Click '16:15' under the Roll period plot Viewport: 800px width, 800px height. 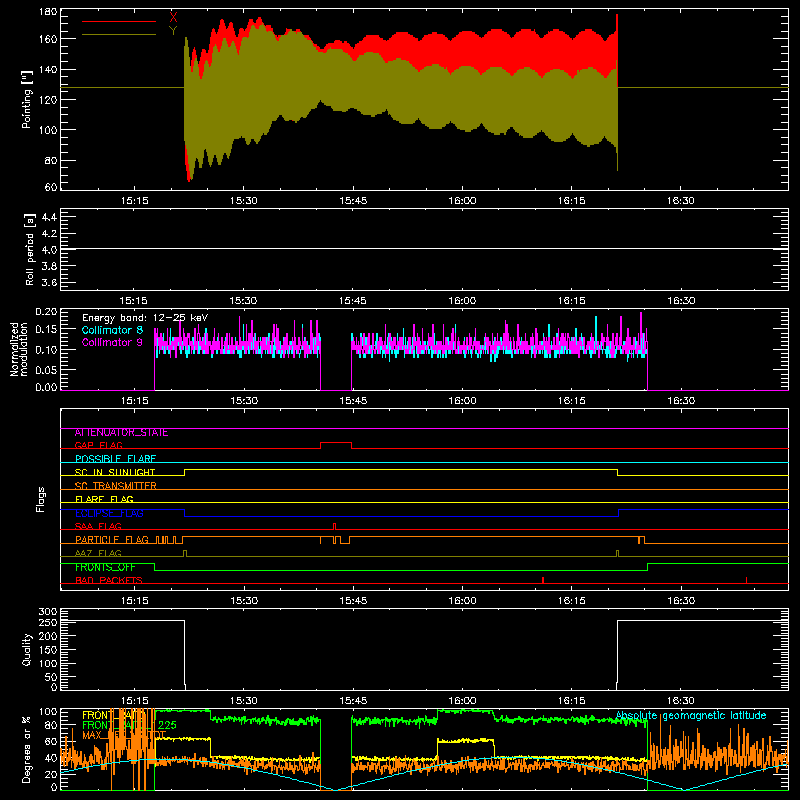click(x=571, y=301)
